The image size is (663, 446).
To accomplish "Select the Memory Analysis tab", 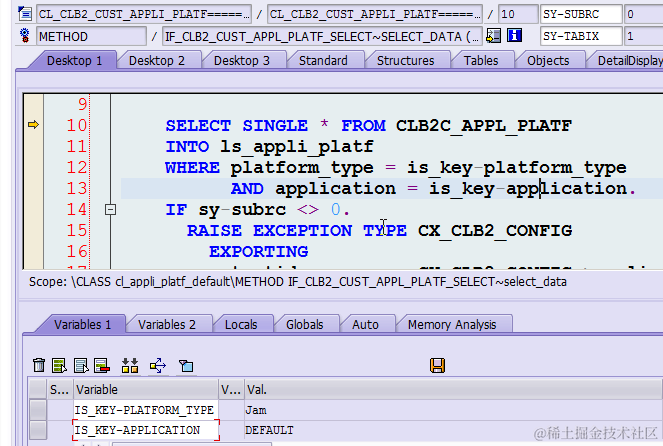I will [452, 324].
